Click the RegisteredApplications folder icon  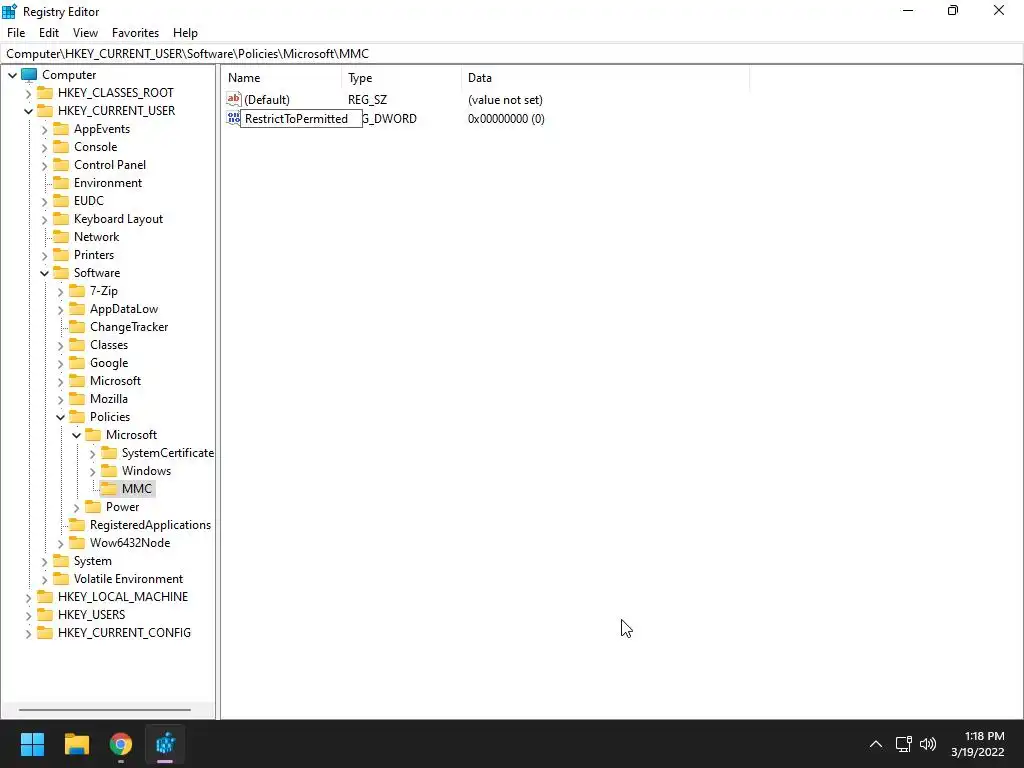coord(77,524)
